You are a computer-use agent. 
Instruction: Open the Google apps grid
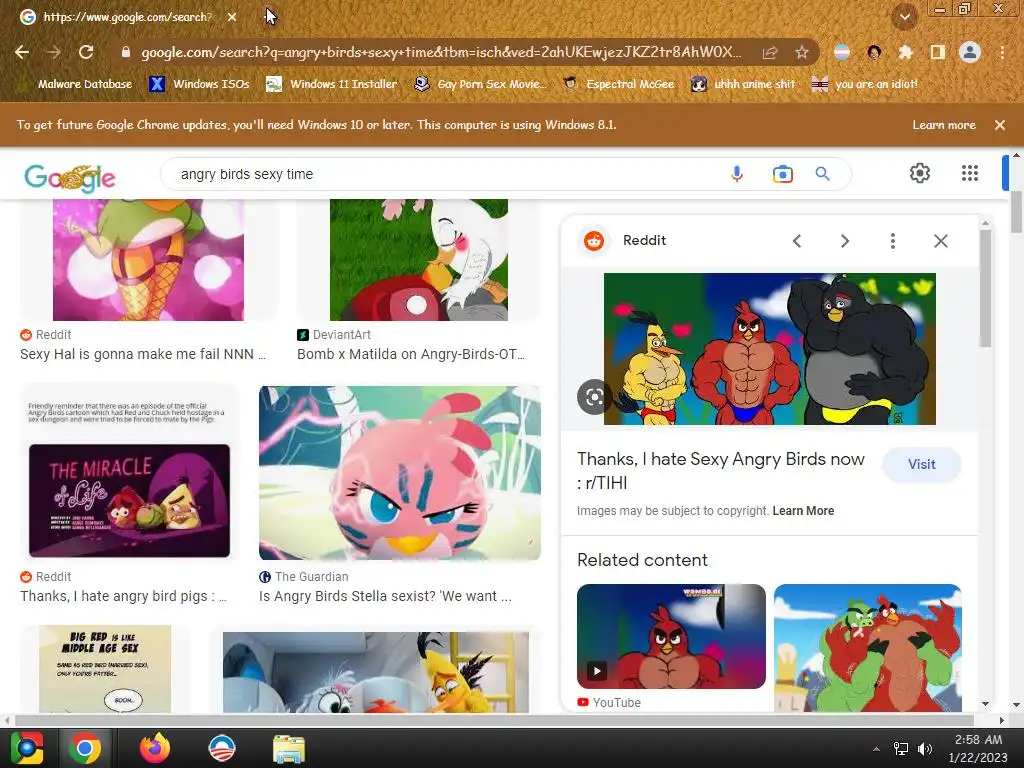tap(970, 173)
